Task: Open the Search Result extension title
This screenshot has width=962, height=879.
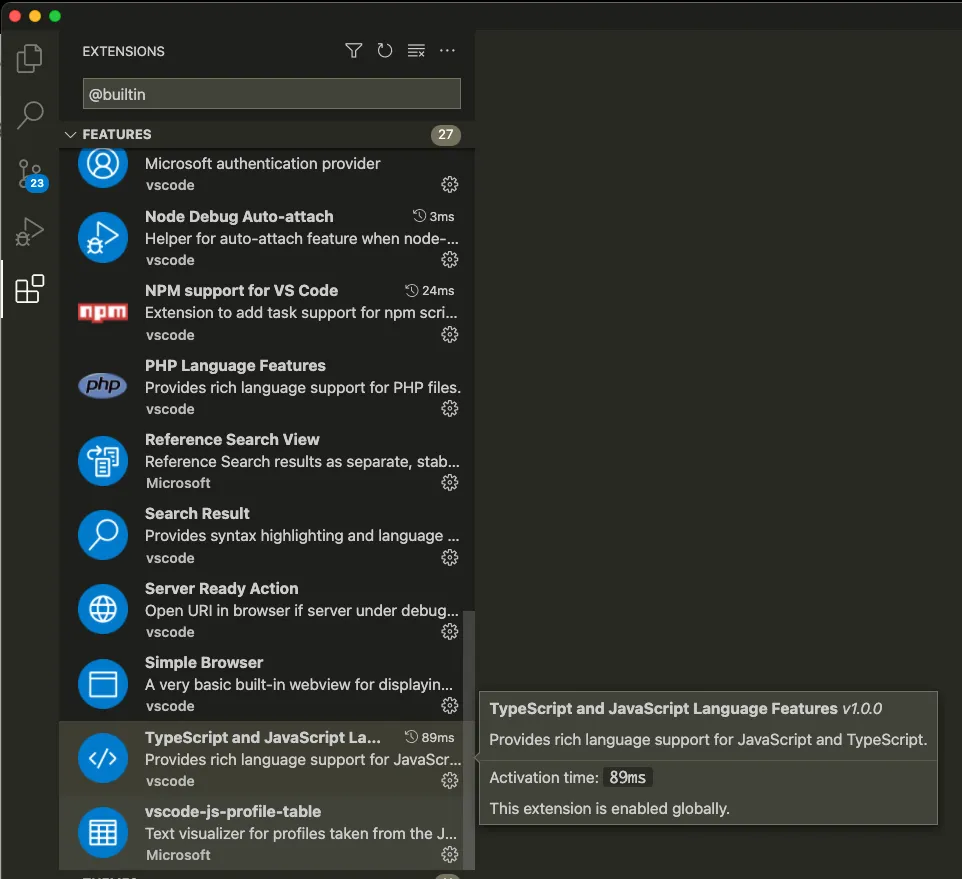Action: pos(198,514)
